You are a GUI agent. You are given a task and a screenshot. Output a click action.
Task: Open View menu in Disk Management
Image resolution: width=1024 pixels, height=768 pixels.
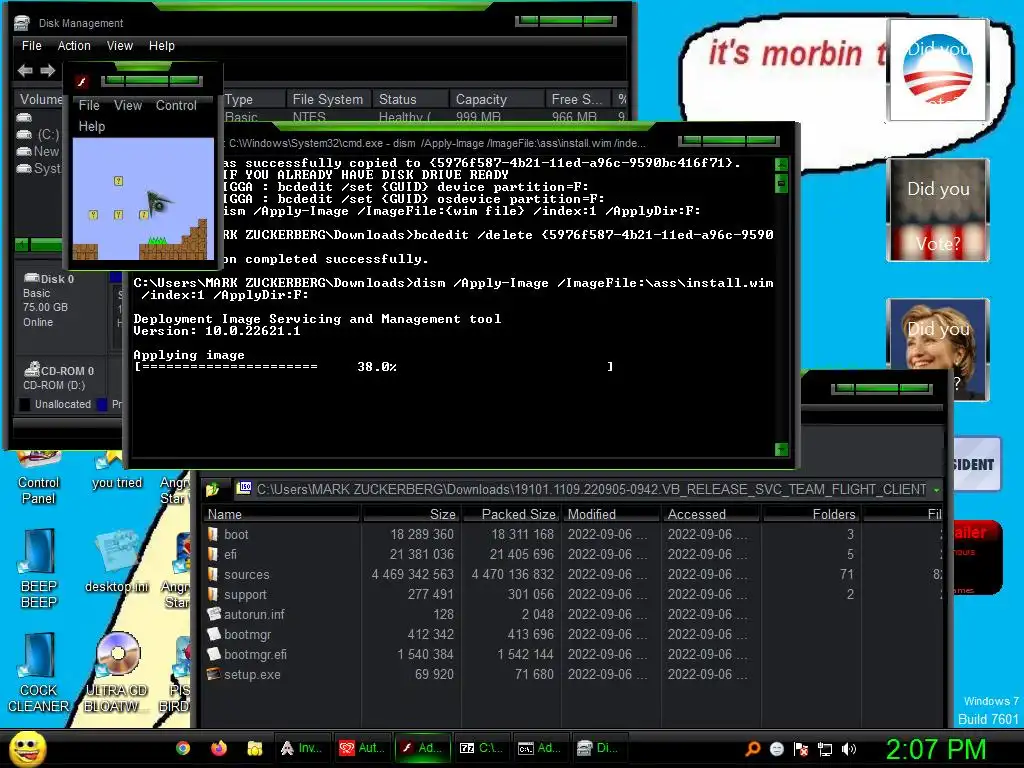tap(120, 46)
